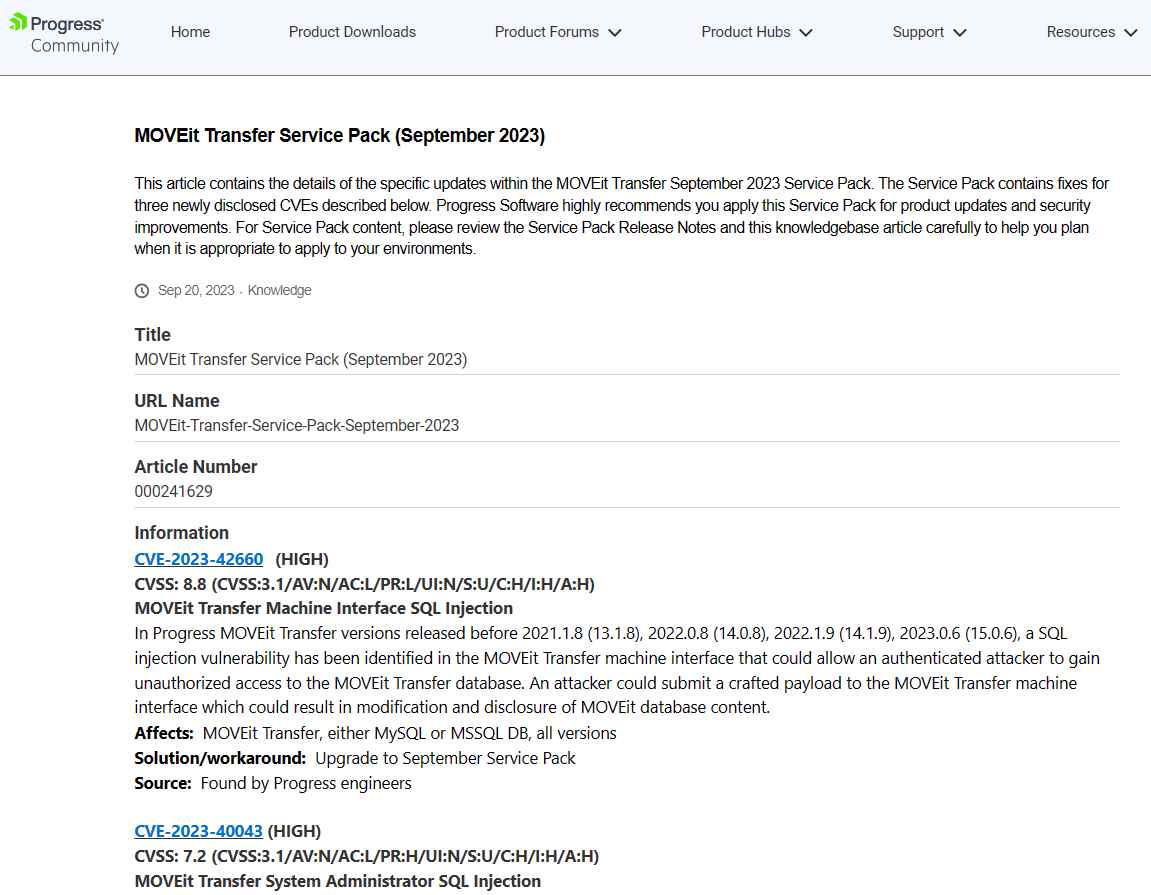Viewport: 1151px width, 895px height.
Task: Click the Sep 20, 2023 date text
Action: tap(196, 291)
